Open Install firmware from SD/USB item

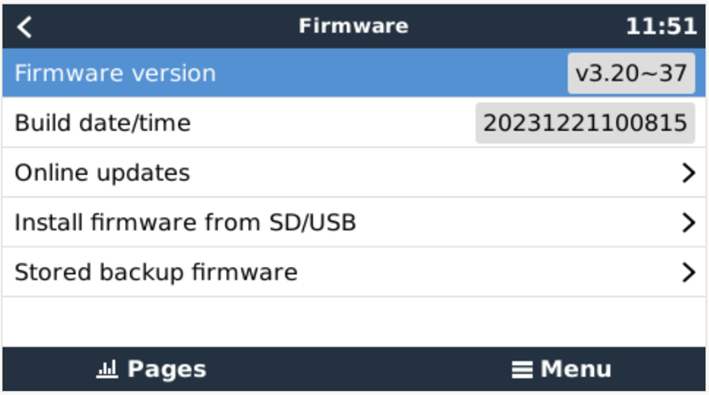tap(354, 222)
